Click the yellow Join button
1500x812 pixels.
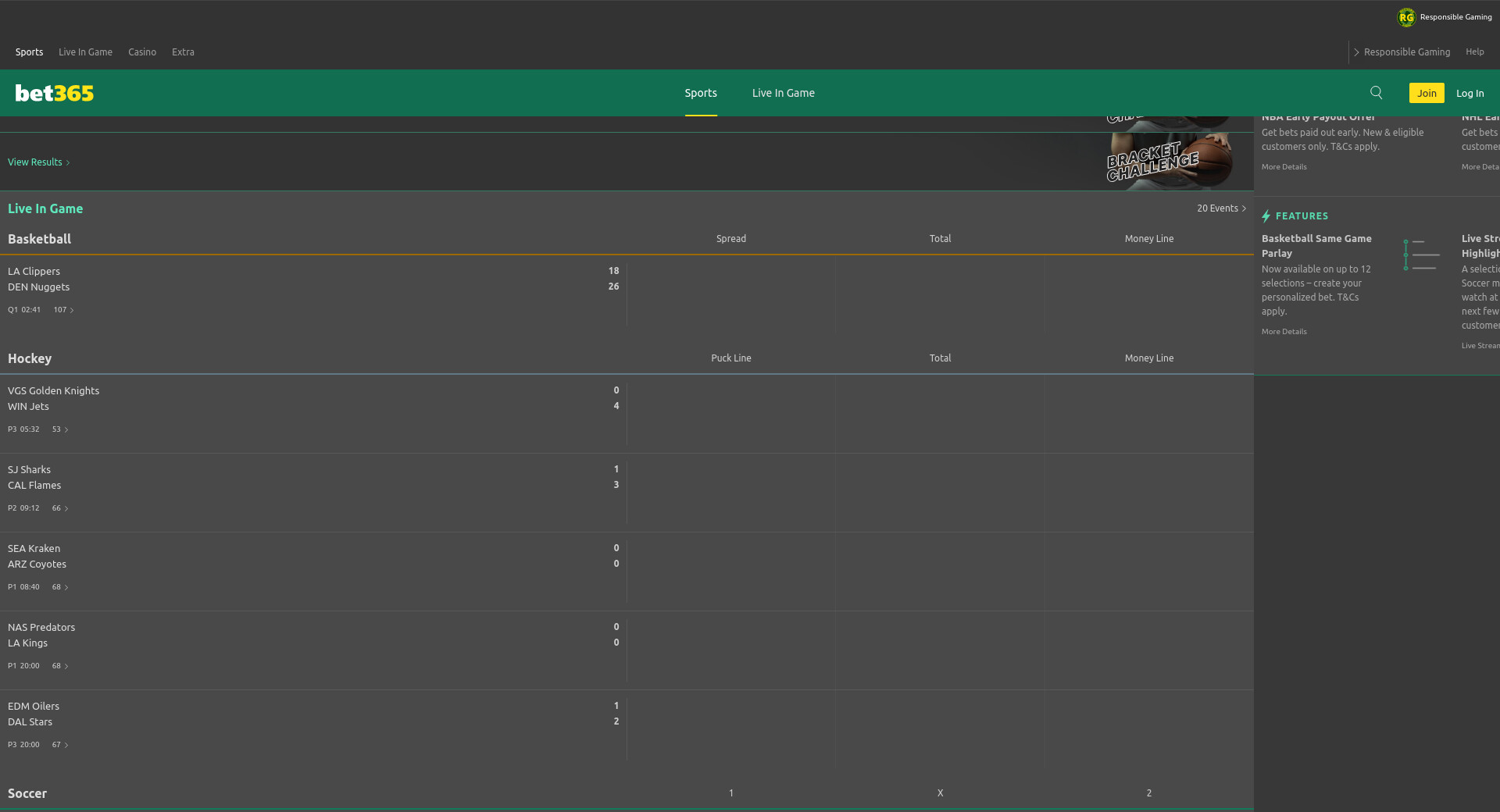(x=1426, y=93)
